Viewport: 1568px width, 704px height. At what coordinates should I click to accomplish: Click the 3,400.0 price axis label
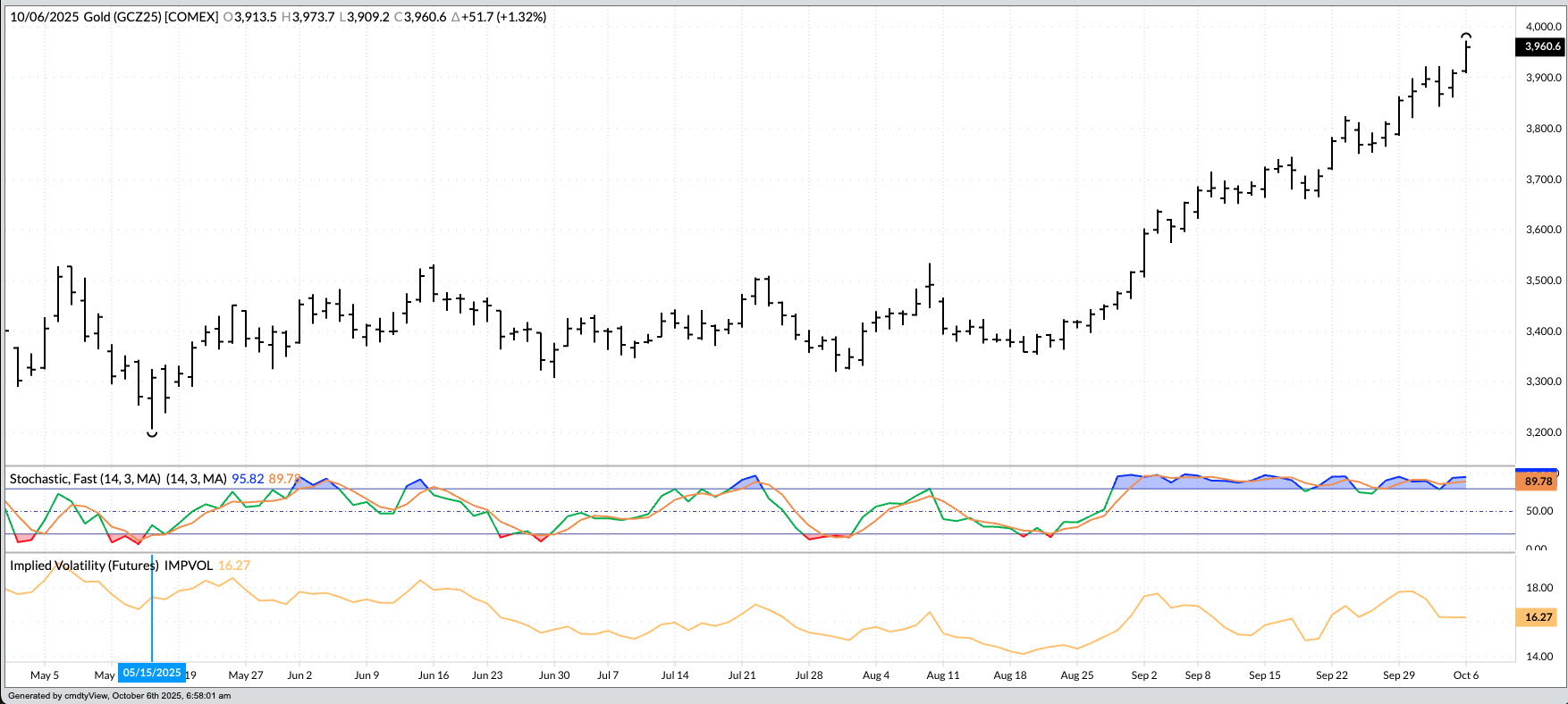click(x=1544, y=331)
